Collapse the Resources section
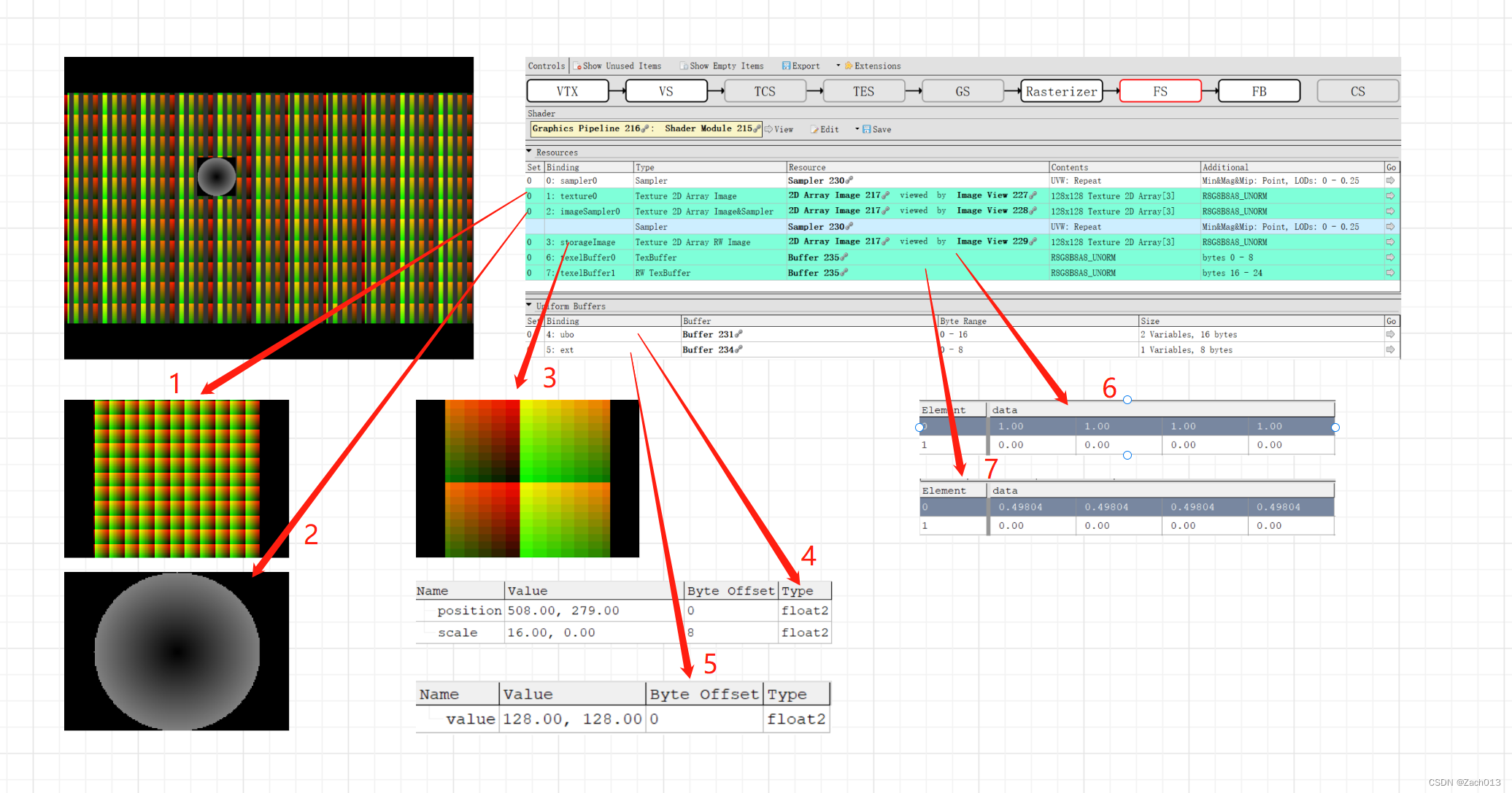1512x793 pixels. point(529,152)
